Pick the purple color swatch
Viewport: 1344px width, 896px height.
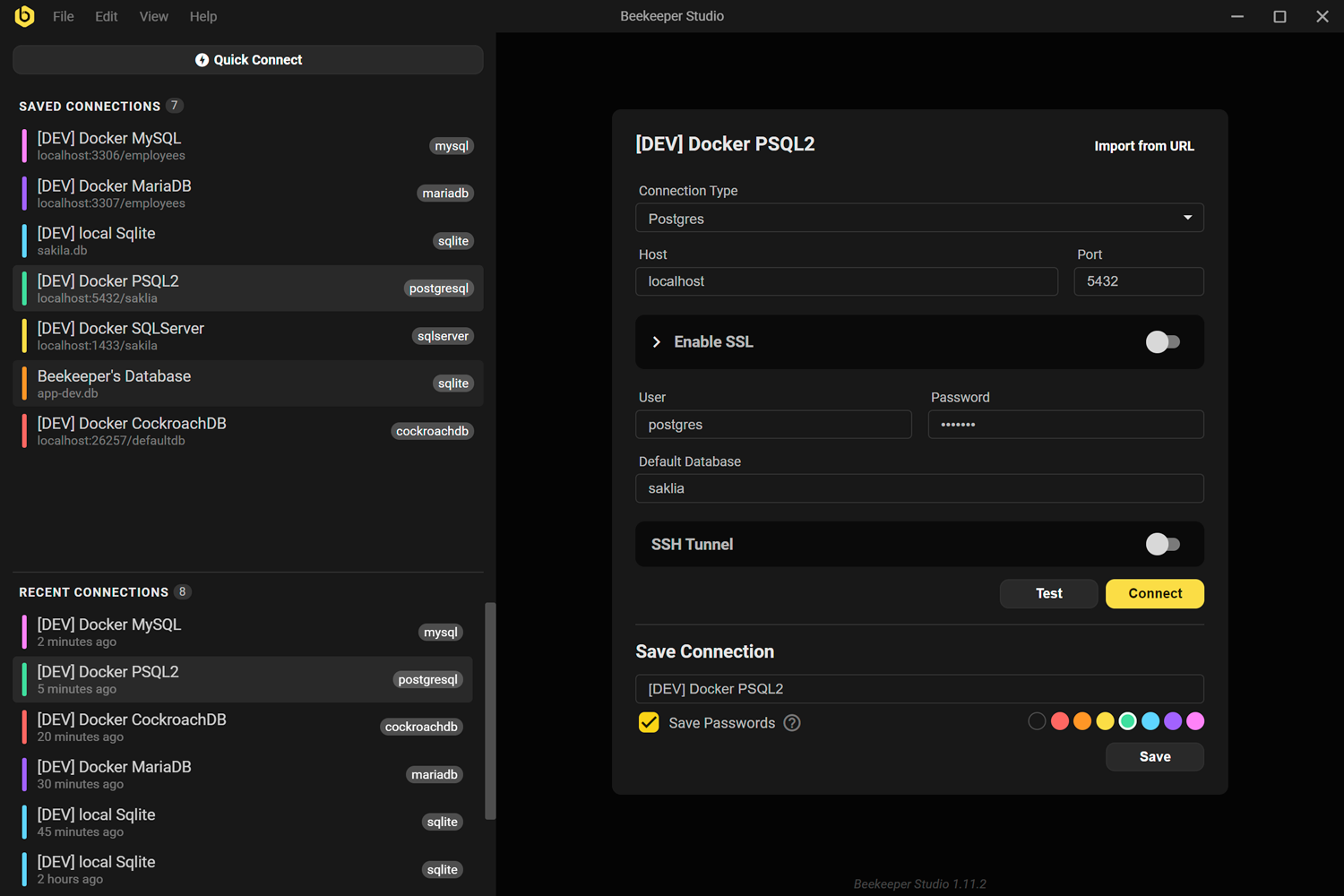(x=1173, y=721)
